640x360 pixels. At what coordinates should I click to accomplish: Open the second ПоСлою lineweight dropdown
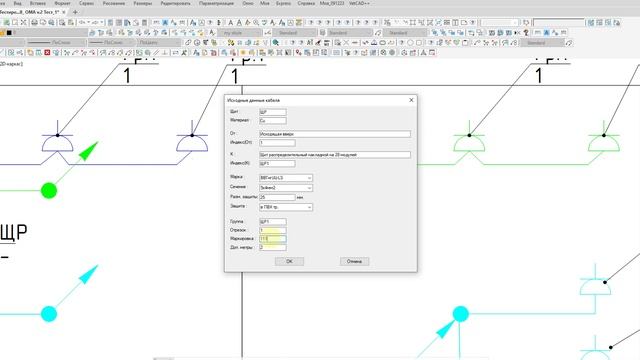(x=112, y=42)
